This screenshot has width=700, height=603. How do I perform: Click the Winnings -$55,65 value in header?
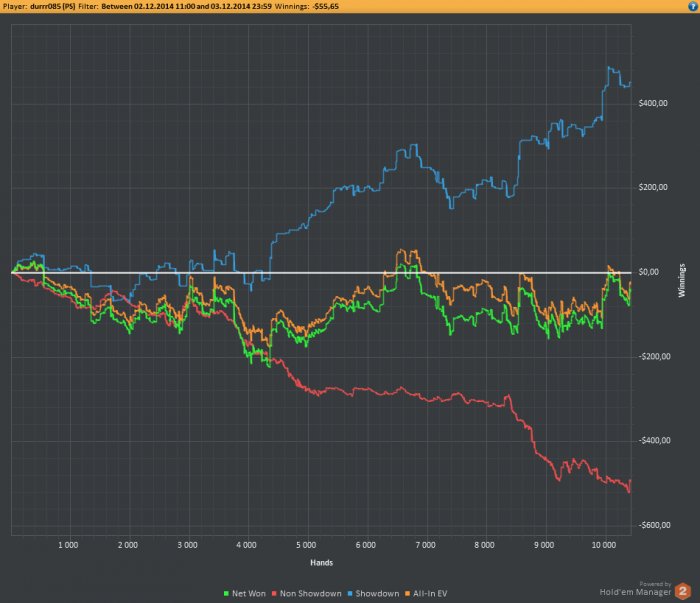[x=307, y=6]
